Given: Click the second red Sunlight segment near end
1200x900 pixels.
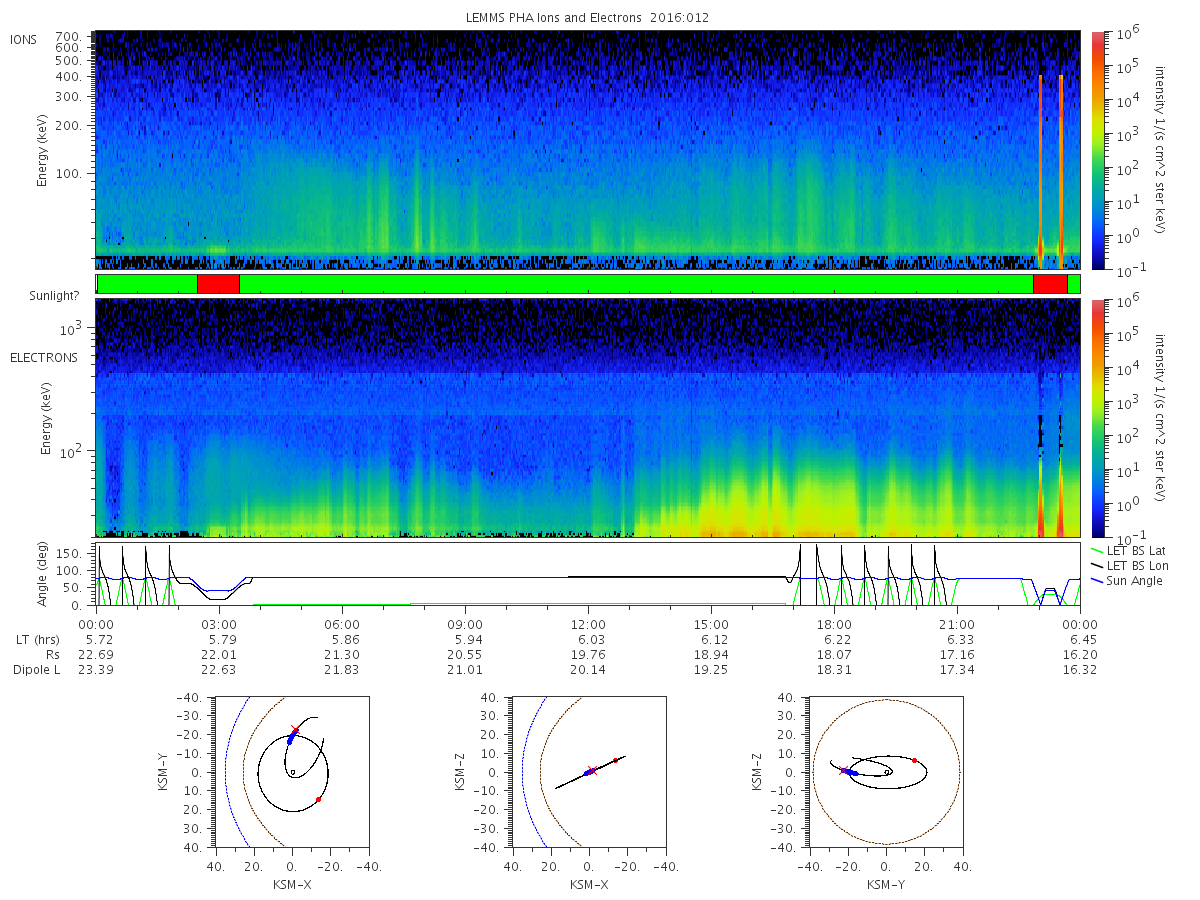Looking at the screenshot, I should [x=1050, y=284].
